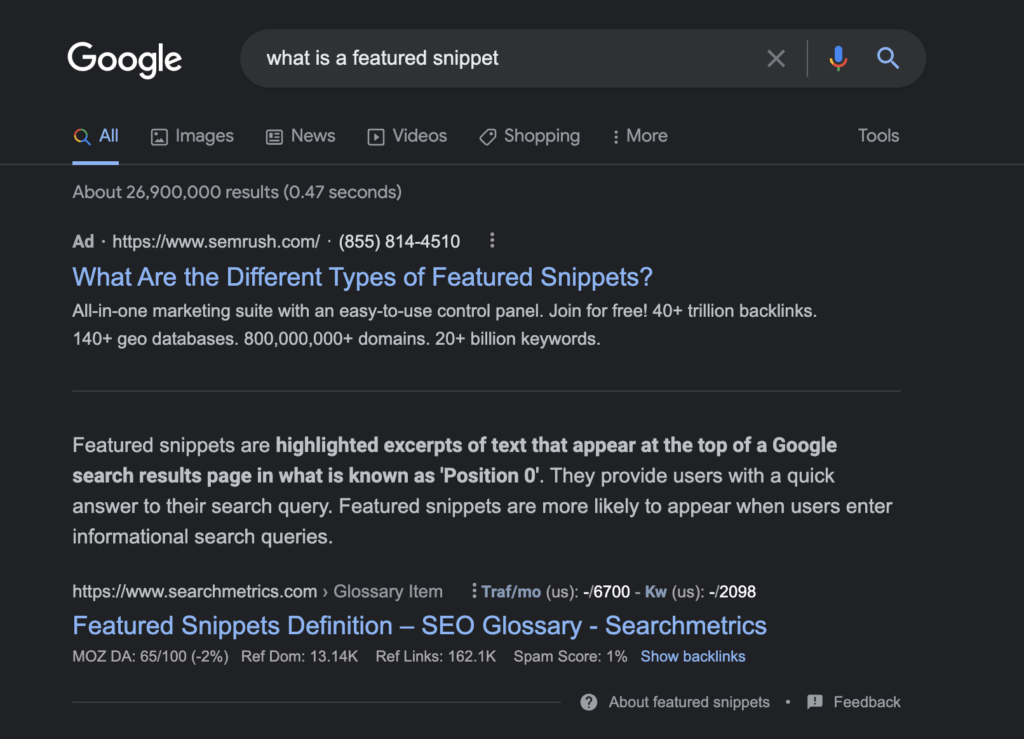Switch to the Images tab
Image resolution: width=1024 pixels, height=739 pixels.
click(192, 136)
